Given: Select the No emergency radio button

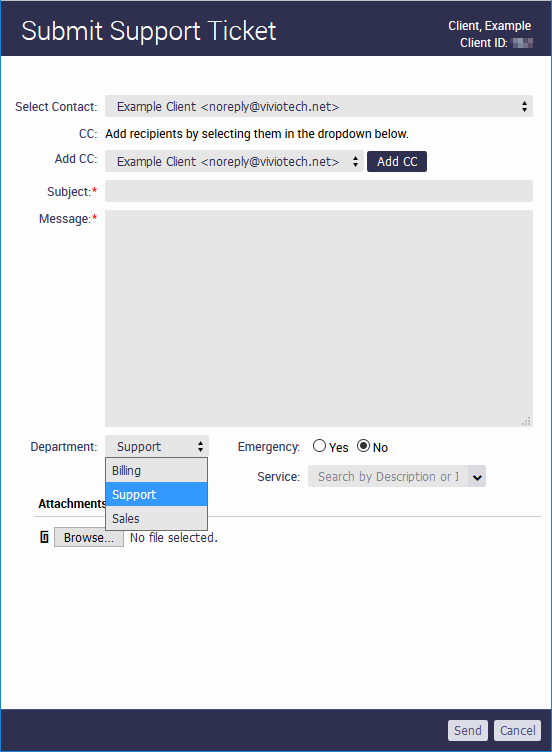Looking at the screenshot, I should (x=364, y=446).
